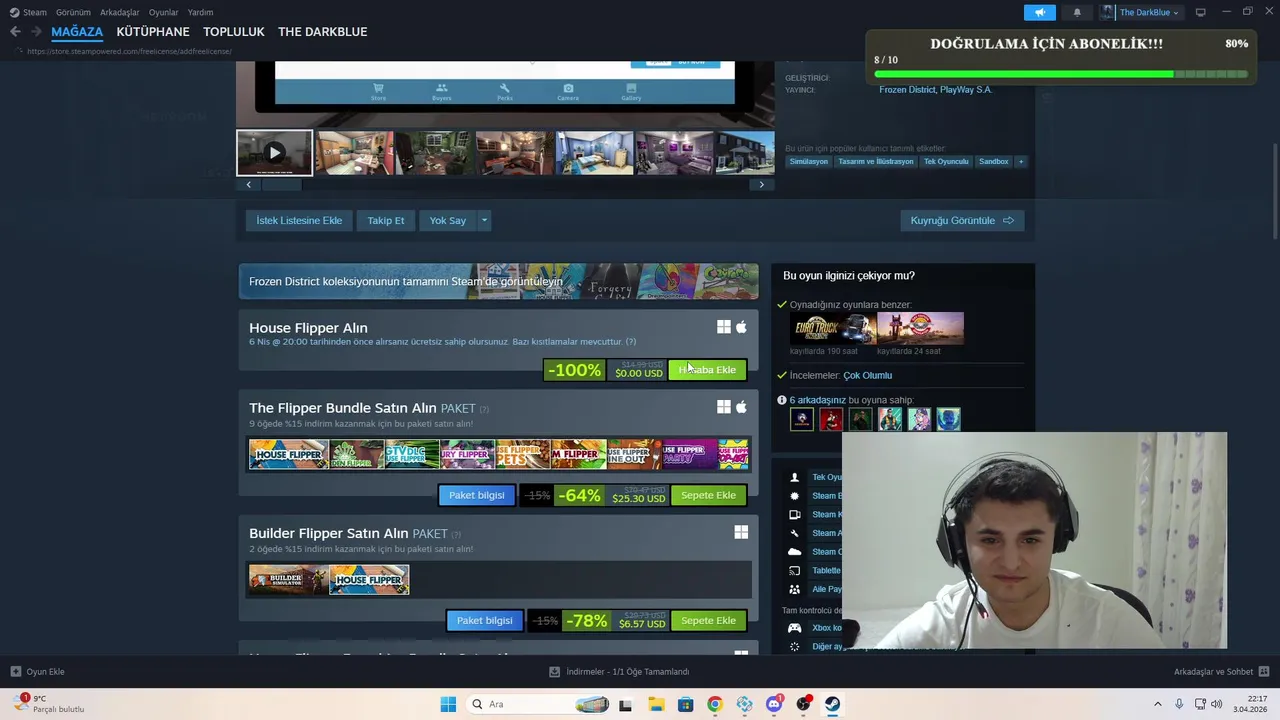This screenshot has height=720, width=1280.
Task: Click the (?) beside The Flipper Bundle PAKET
Action: click(x=484, y=409)
